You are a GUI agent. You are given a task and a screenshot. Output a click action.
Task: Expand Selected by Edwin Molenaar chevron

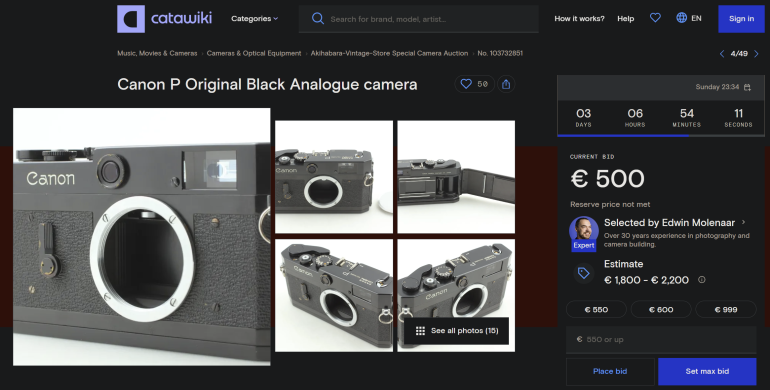(743, 223)
